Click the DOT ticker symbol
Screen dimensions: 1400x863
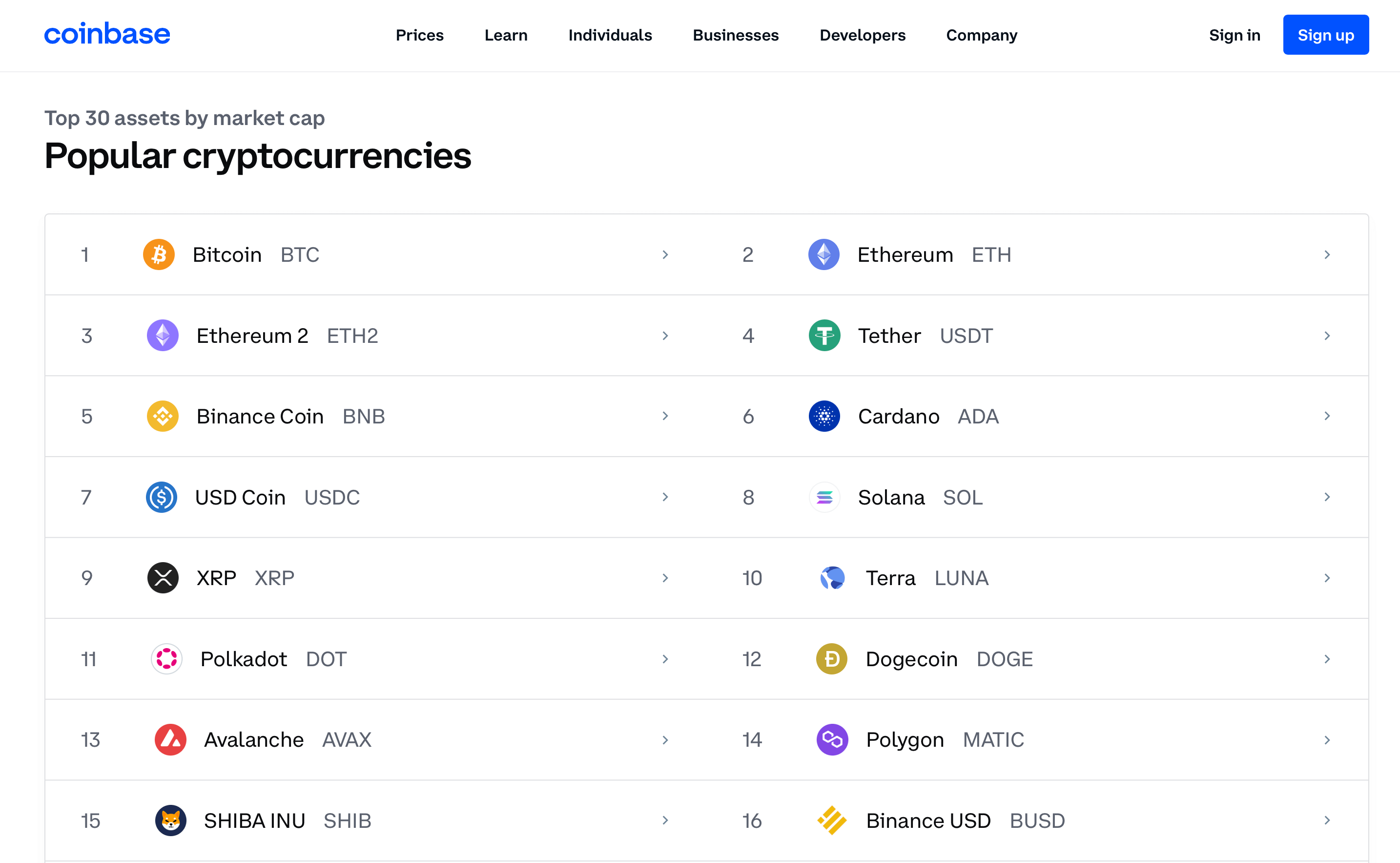click(x=326, y=659)
